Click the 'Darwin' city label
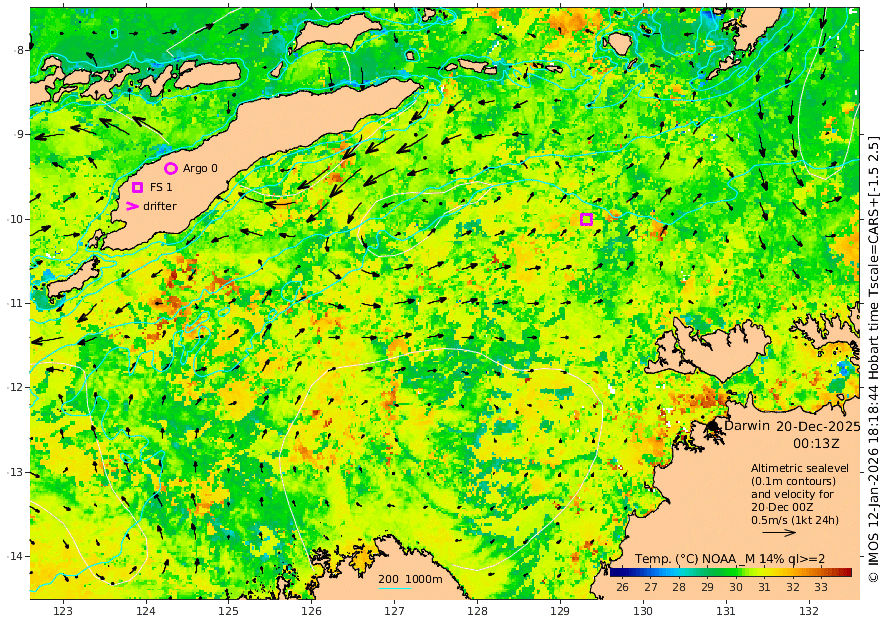Screen dimensions: 880x630 pyautogui.click(x=747, y=425)
